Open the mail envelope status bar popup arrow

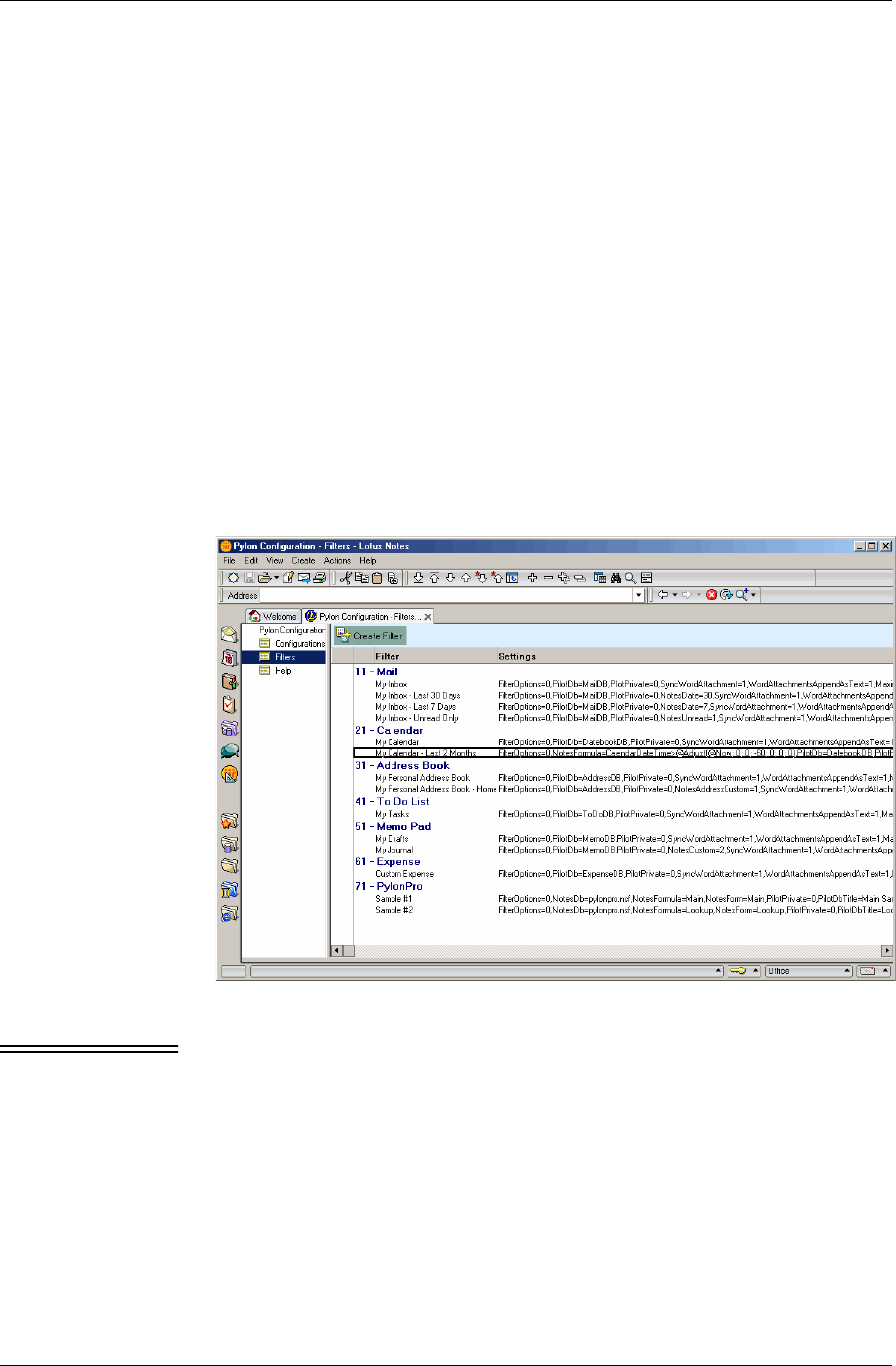(x=884, y=971)
